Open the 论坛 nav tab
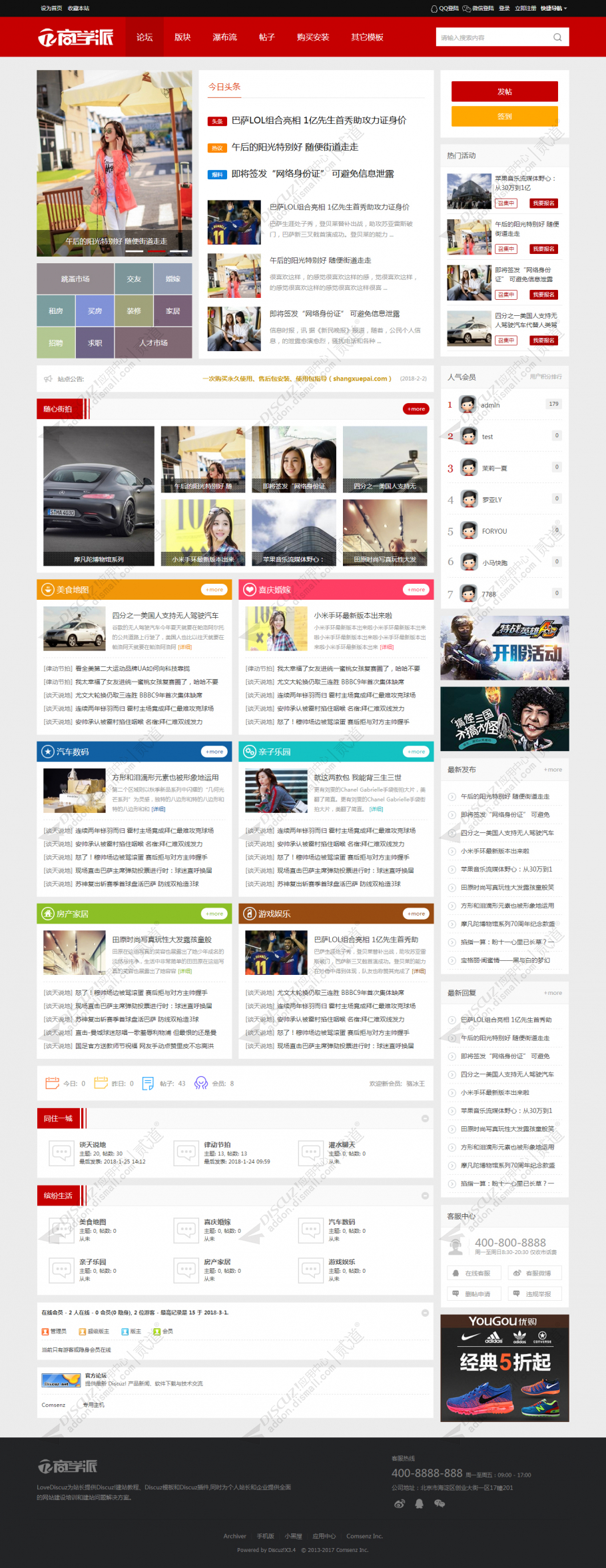Screen dimensions: 606x1568 coord(145,37)
